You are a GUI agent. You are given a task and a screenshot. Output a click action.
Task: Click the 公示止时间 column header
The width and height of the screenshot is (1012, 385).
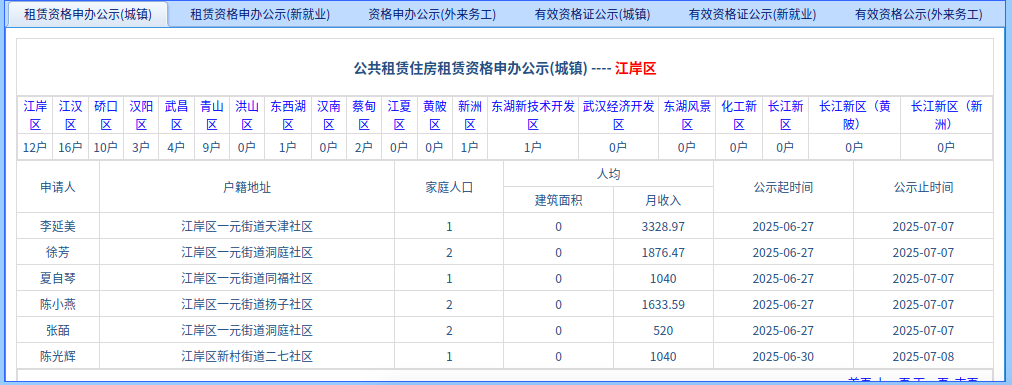(x=923, y=188)
